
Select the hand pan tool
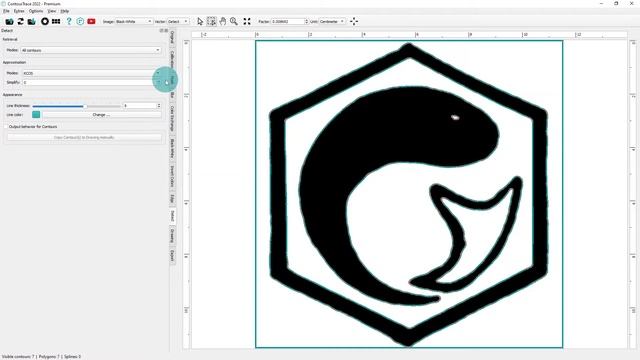(222, 21)
